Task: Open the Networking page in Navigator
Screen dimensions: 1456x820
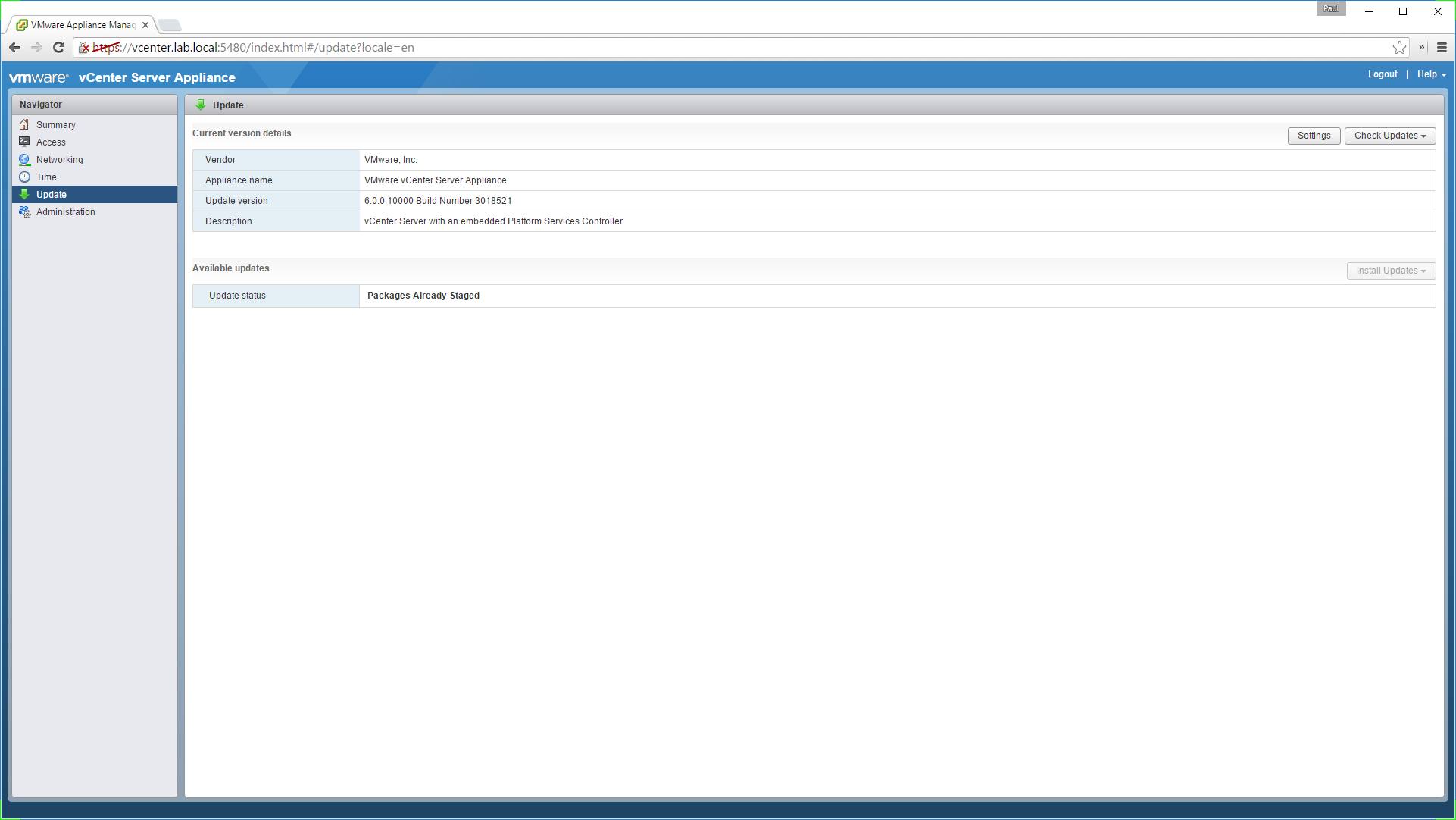Action: point(95,159)
